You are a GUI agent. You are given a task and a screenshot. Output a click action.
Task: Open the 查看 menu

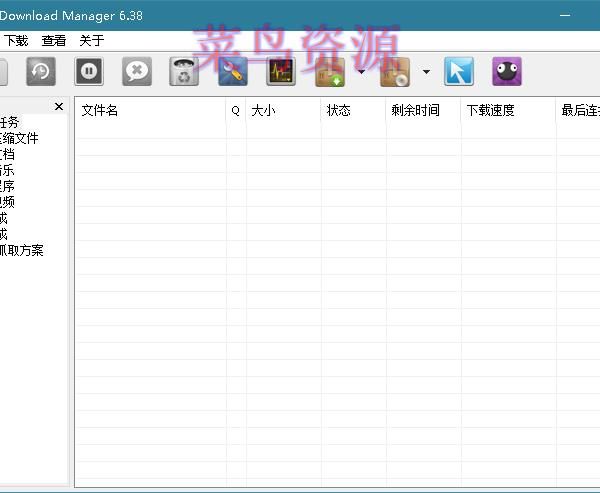54,41
